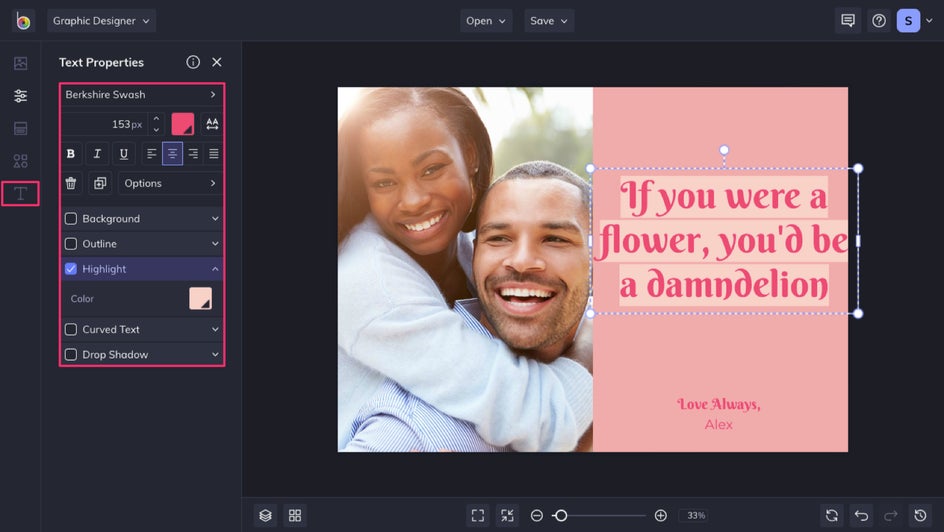Delete text using the trash icon
Screen dimensions: 944x532
coord(71,183)
